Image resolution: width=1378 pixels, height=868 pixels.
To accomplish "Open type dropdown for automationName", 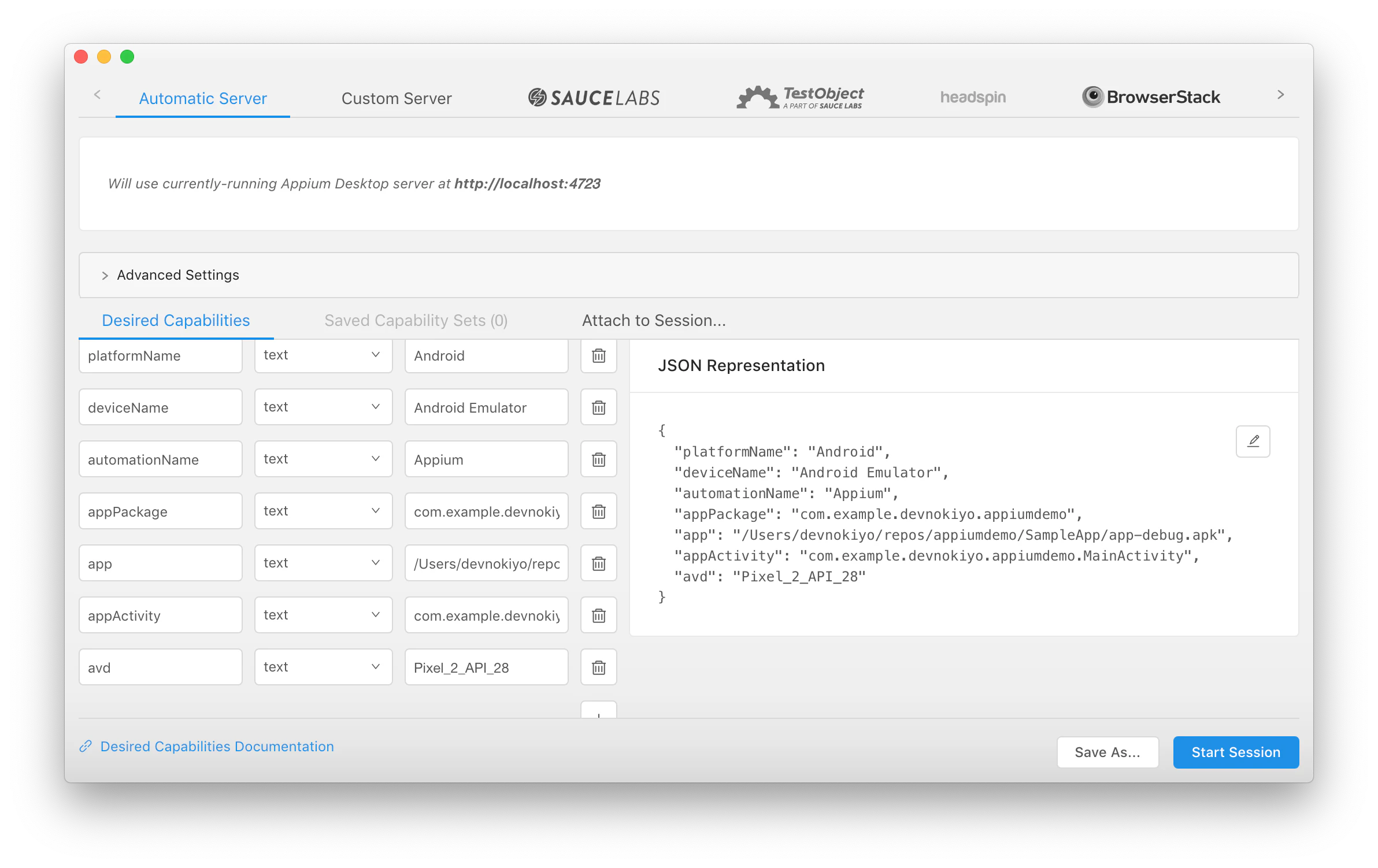I will point(323,459).
